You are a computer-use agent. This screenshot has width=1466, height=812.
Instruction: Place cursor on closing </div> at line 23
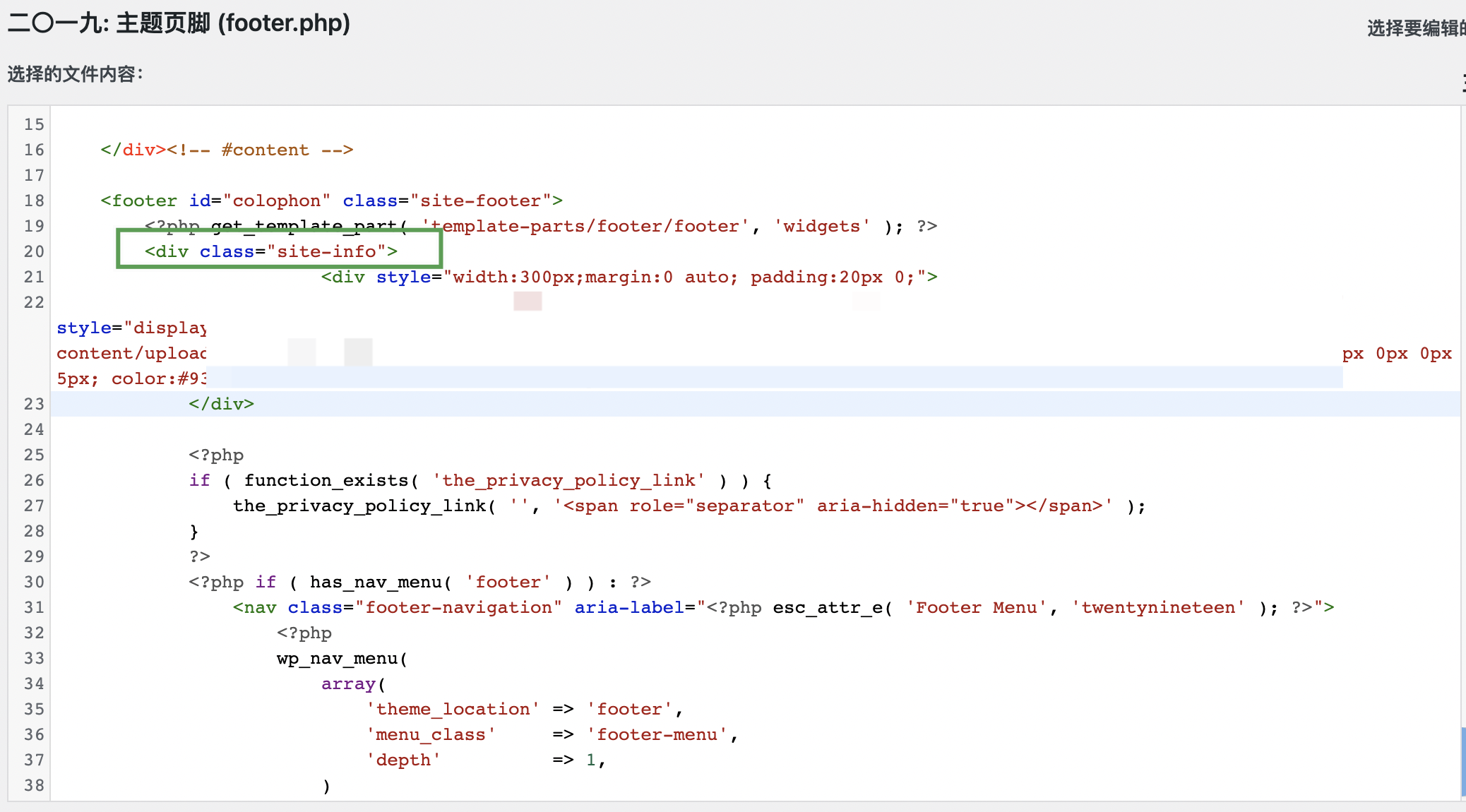tap(221, 404)
